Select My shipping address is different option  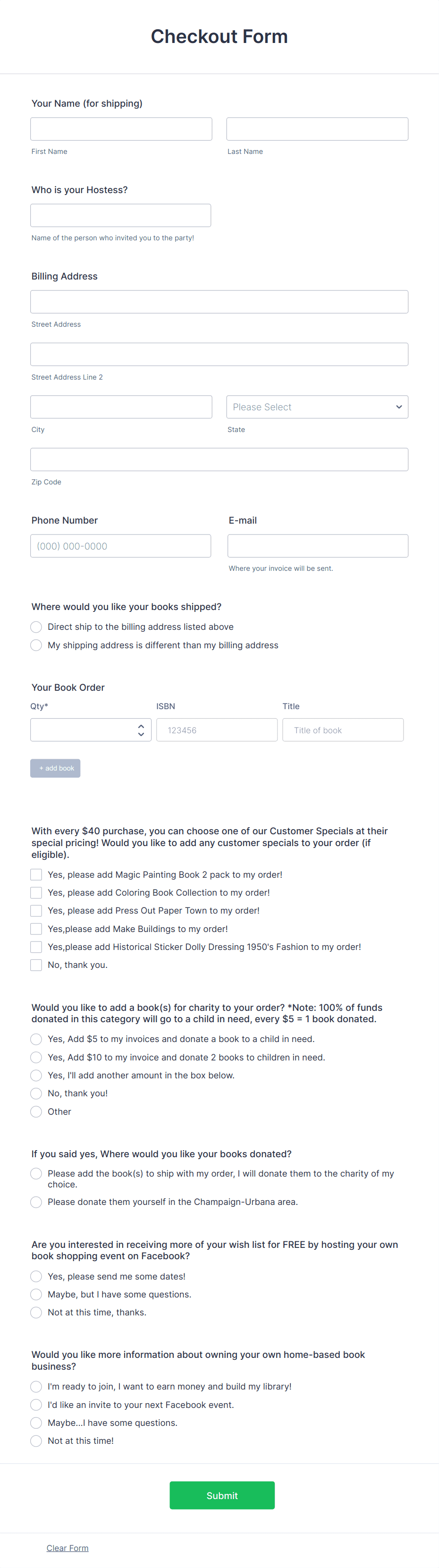pos(36,644)
